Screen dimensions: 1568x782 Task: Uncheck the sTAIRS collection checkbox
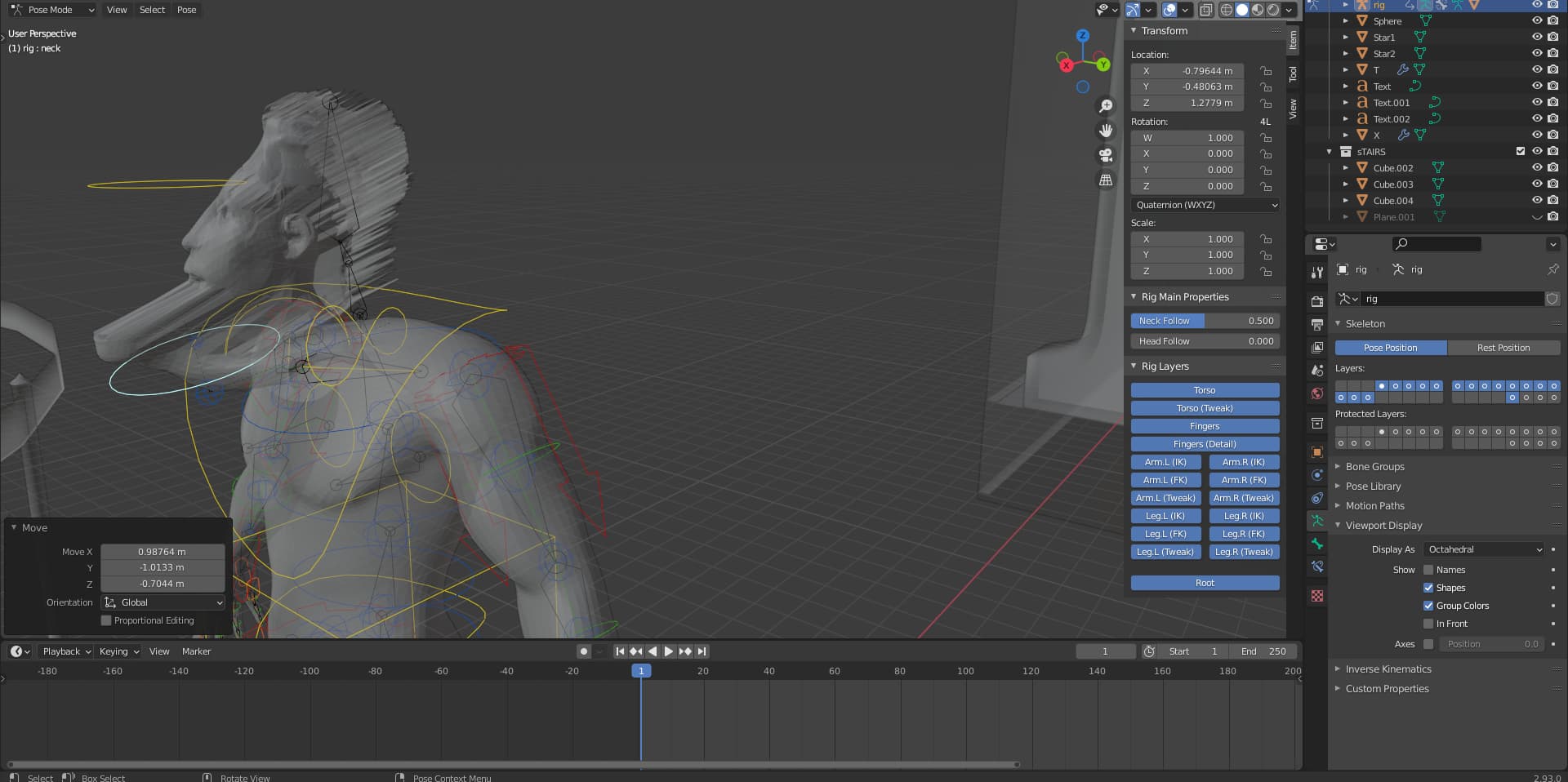click(x=1520, y=152)
